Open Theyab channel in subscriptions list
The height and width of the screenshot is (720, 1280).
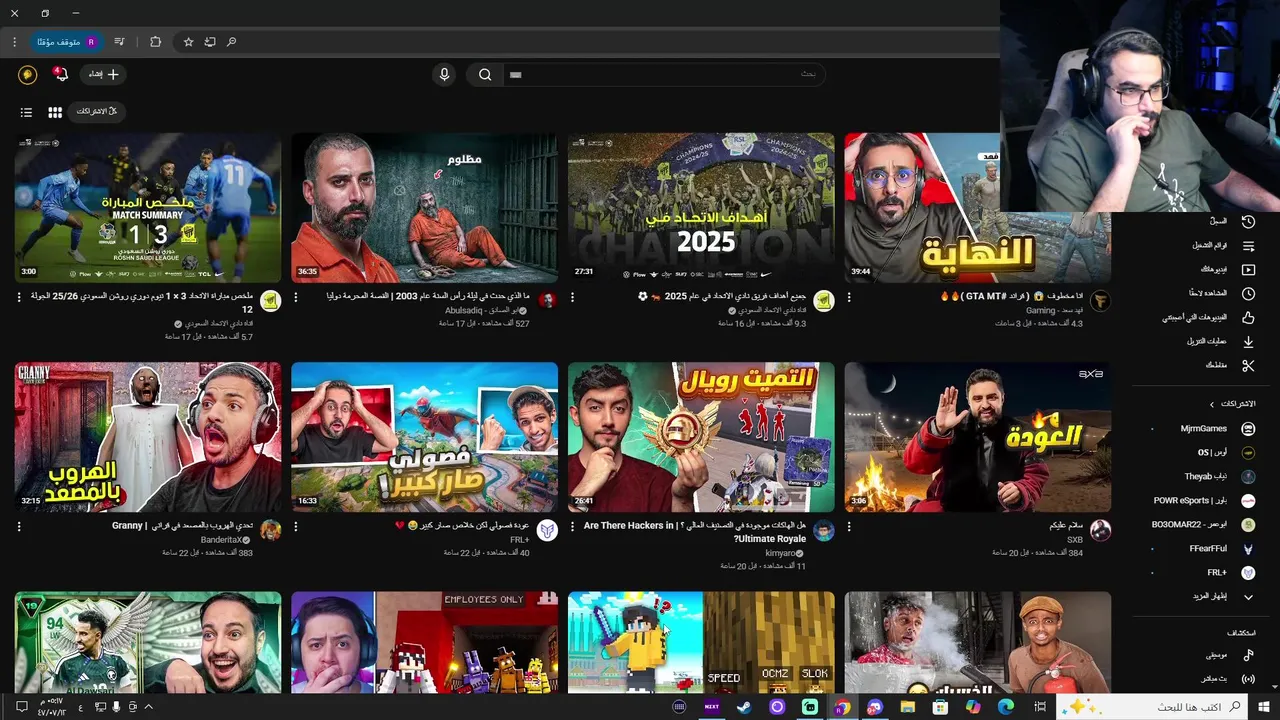1202,477
